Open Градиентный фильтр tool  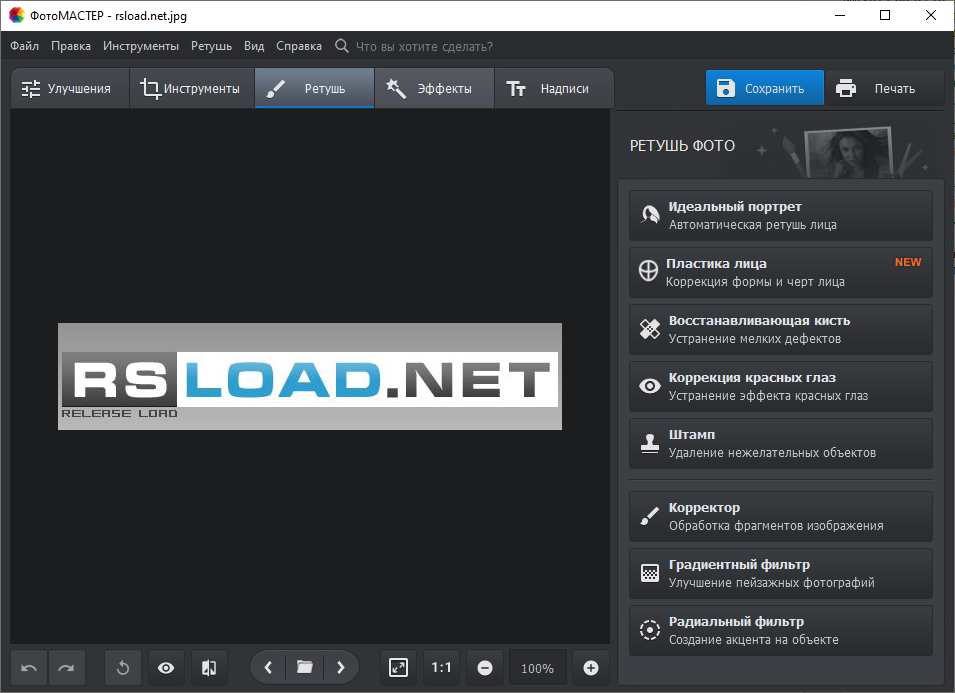pos(780,573)
